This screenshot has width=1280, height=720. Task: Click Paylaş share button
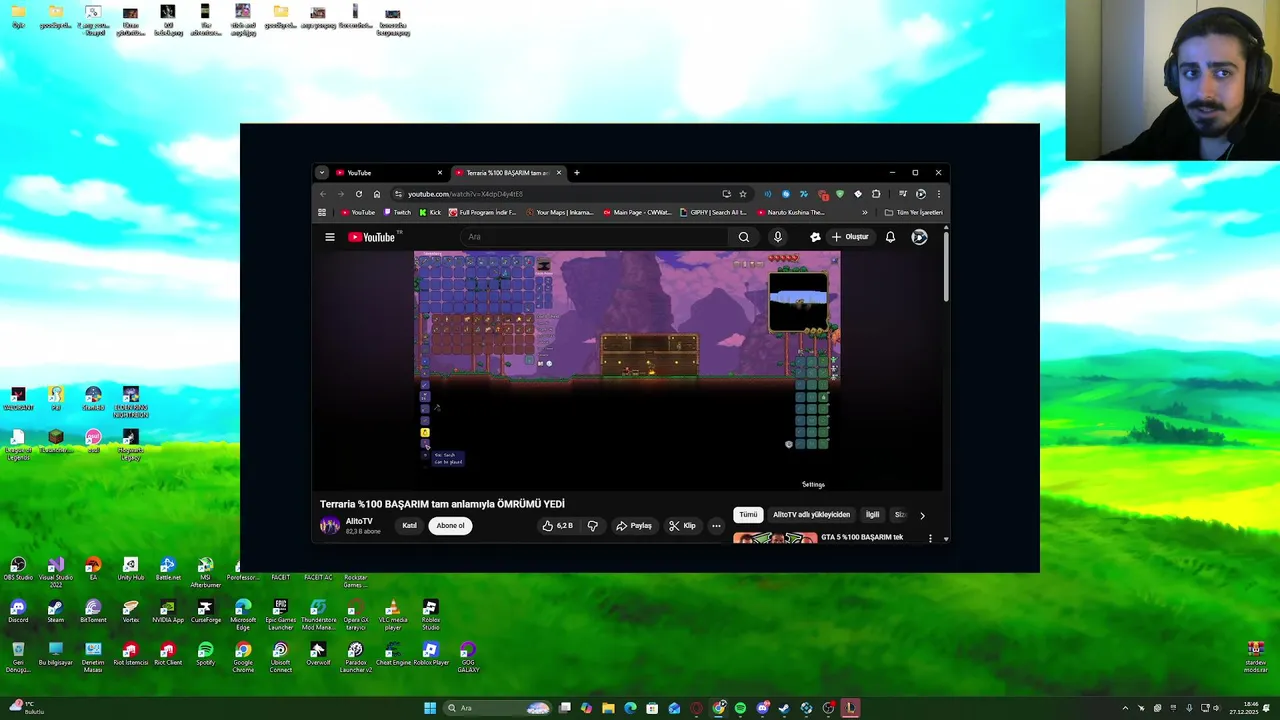633,525
